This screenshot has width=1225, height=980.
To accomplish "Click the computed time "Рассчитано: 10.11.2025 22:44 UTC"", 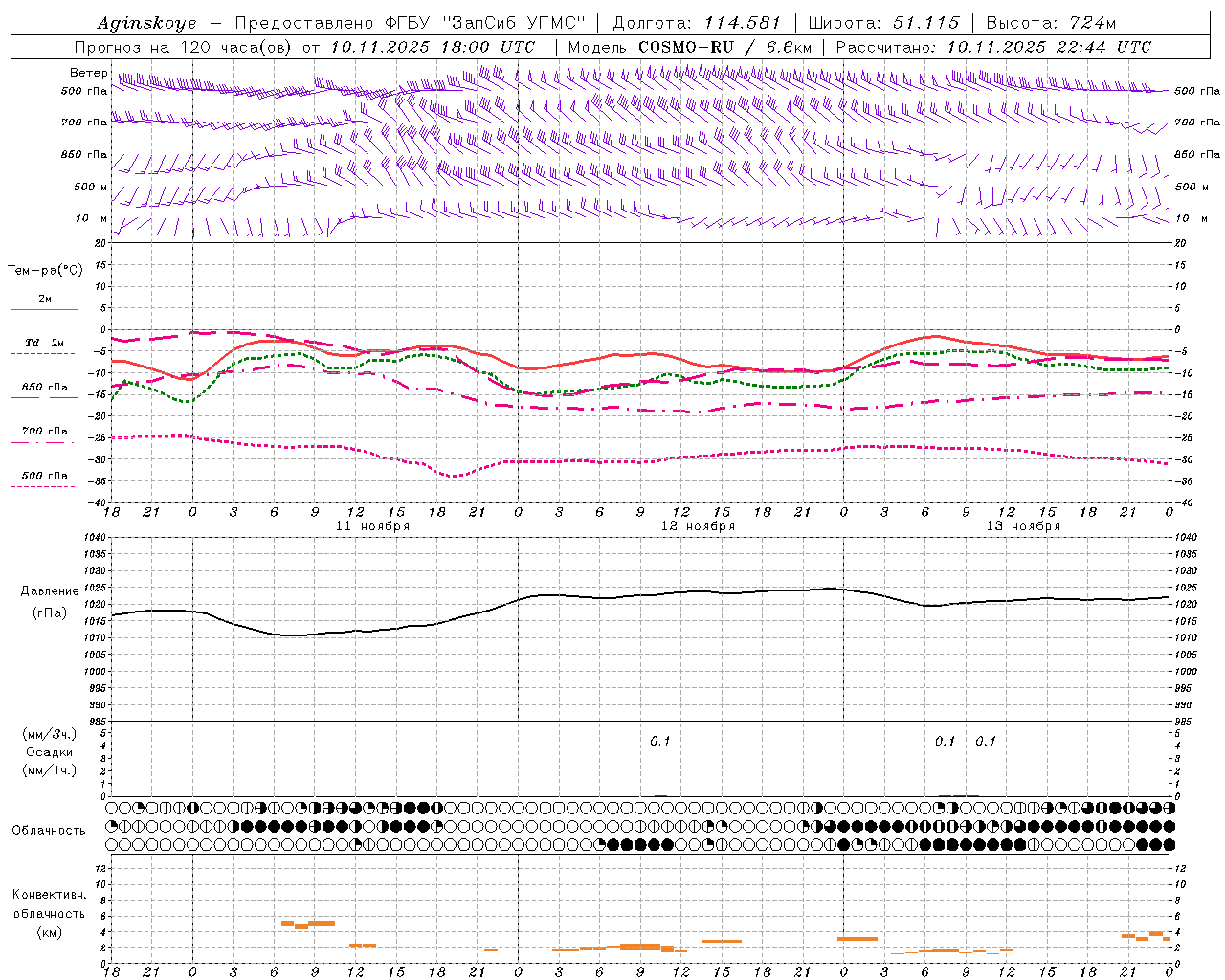I will pos(993,47).
